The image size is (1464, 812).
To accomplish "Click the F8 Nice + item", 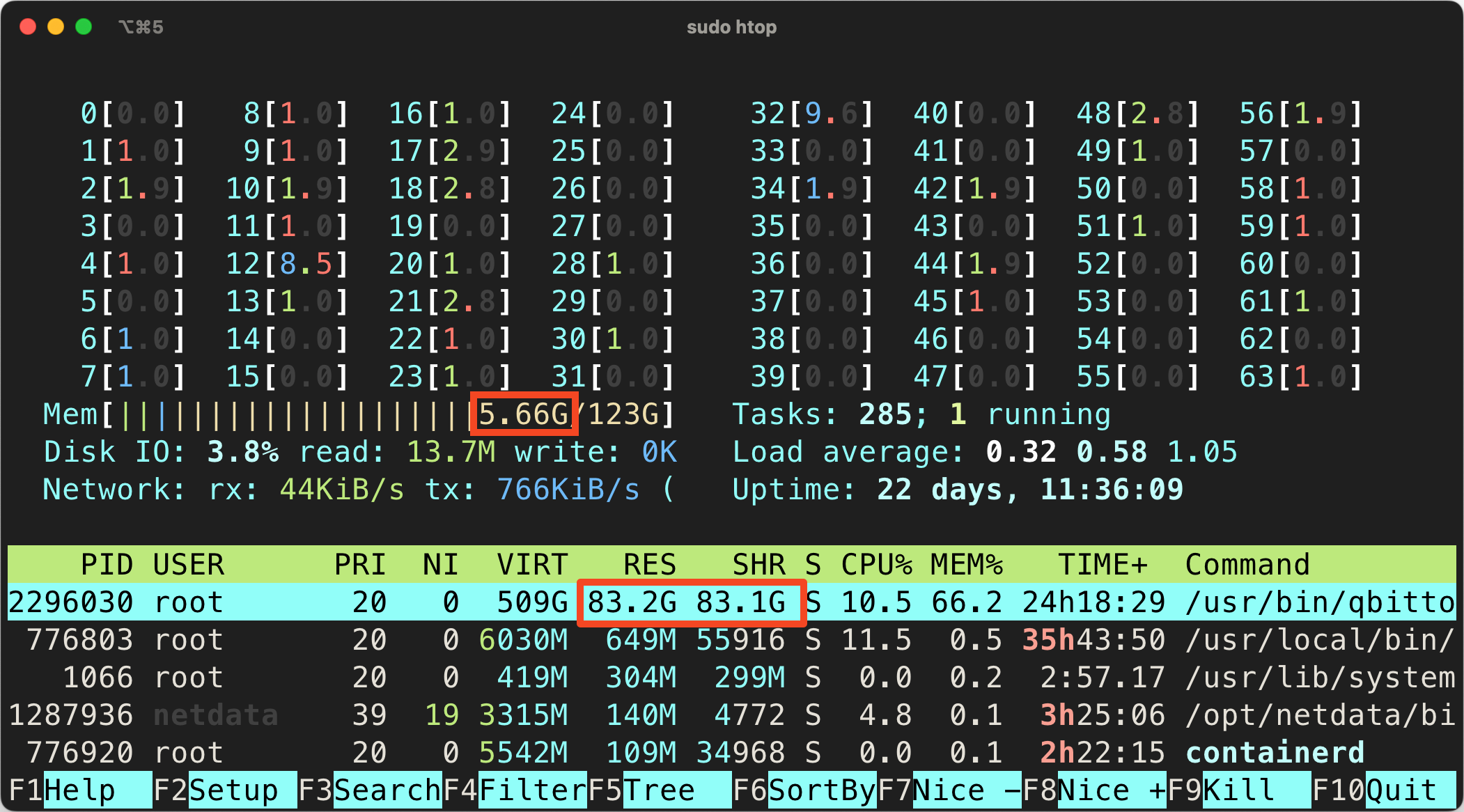I will tap(1094, 790).
